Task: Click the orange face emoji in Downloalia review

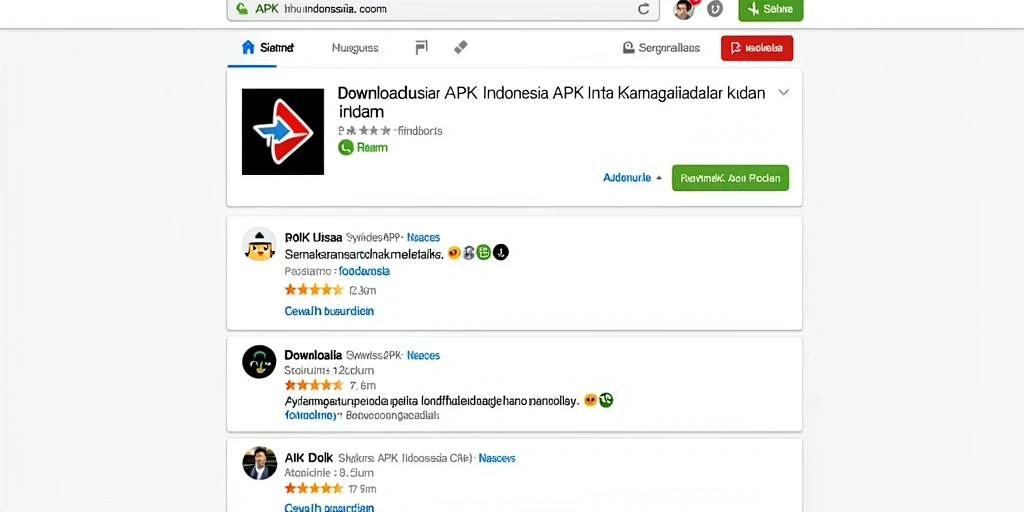Action: click(x=590, y=400)
